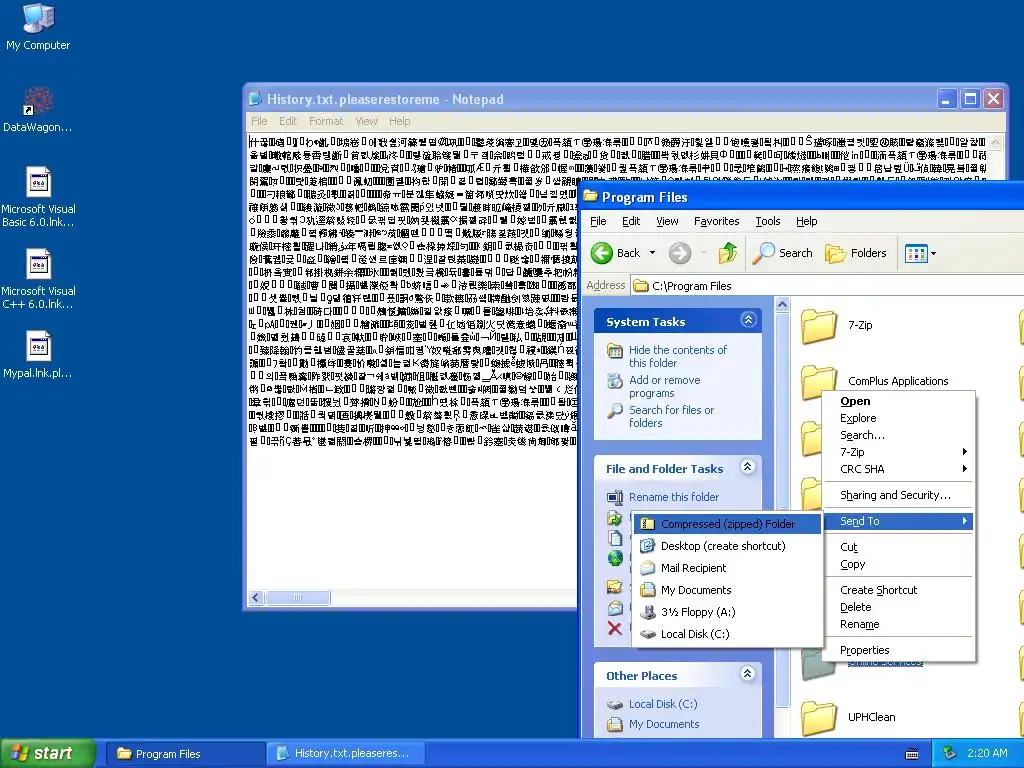Screen dimensions: 1024x768
Task: Open the Search pane in the explorer toolbar
Action: pos(782,253)
